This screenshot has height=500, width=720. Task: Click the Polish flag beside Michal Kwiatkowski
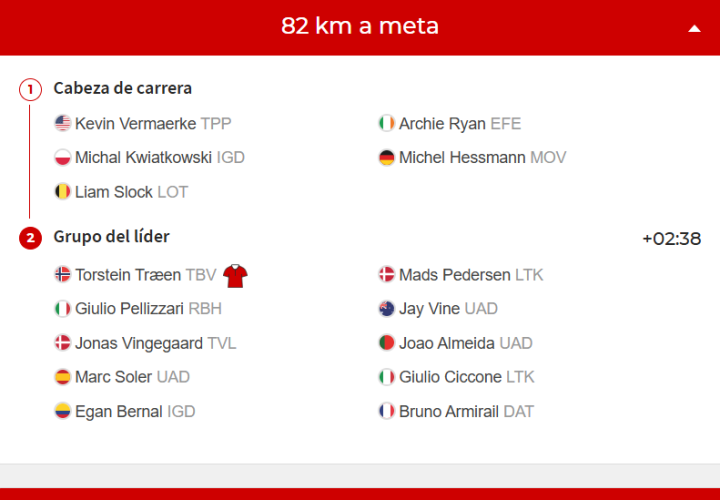tap(63, 158)
